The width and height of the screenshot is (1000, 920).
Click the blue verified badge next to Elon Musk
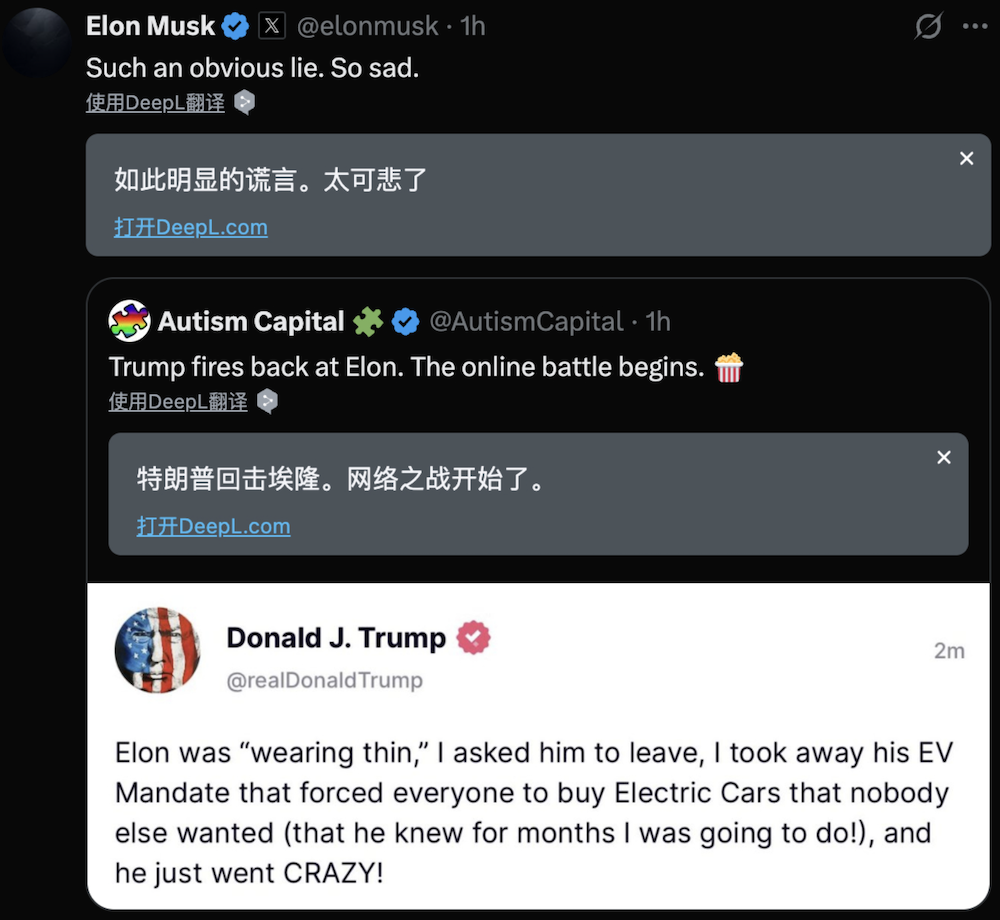click(x=235, y=26)
